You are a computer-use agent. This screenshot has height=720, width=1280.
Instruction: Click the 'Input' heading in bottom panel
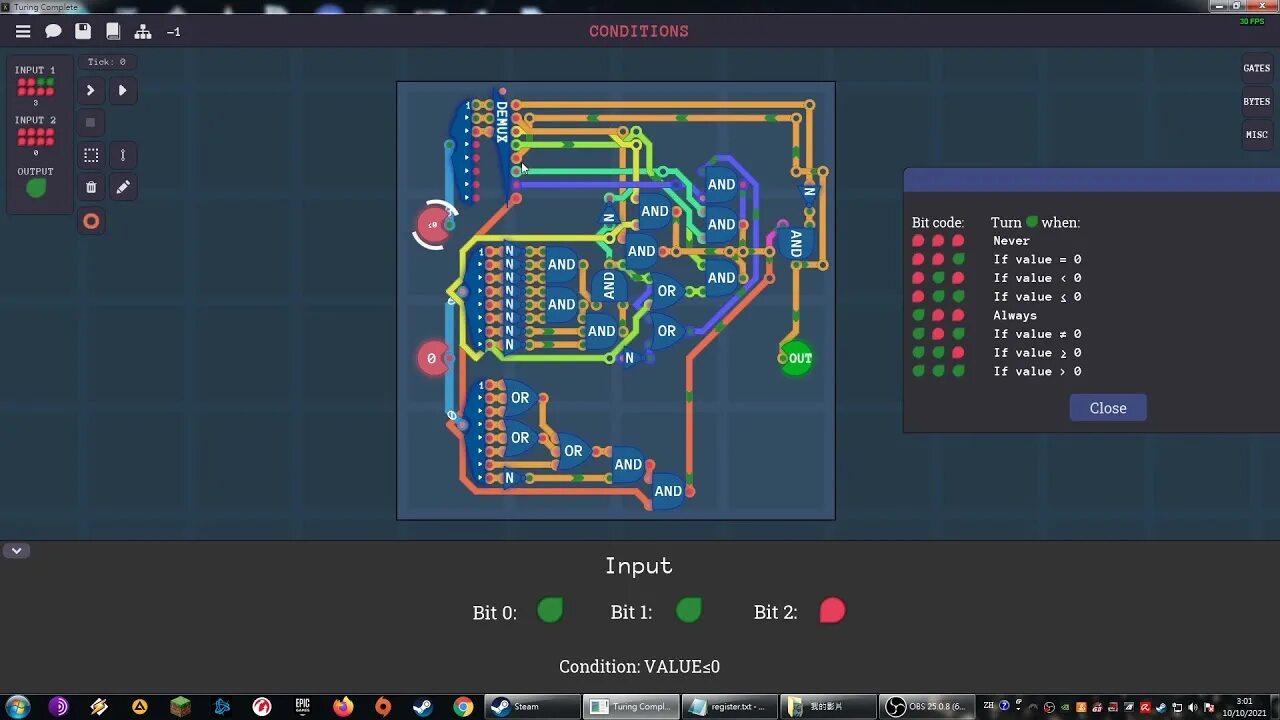[639, 566]
